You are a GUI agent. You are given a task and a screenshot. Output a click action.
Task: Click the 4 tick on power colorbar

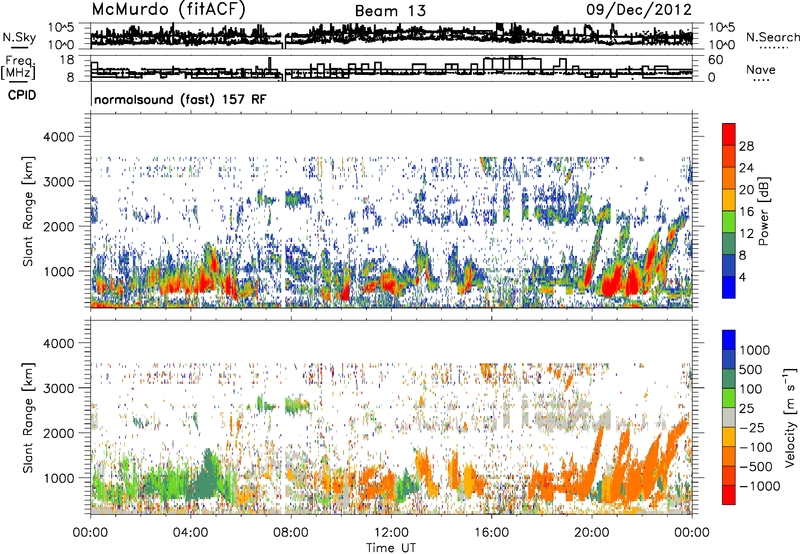point(742,277)
